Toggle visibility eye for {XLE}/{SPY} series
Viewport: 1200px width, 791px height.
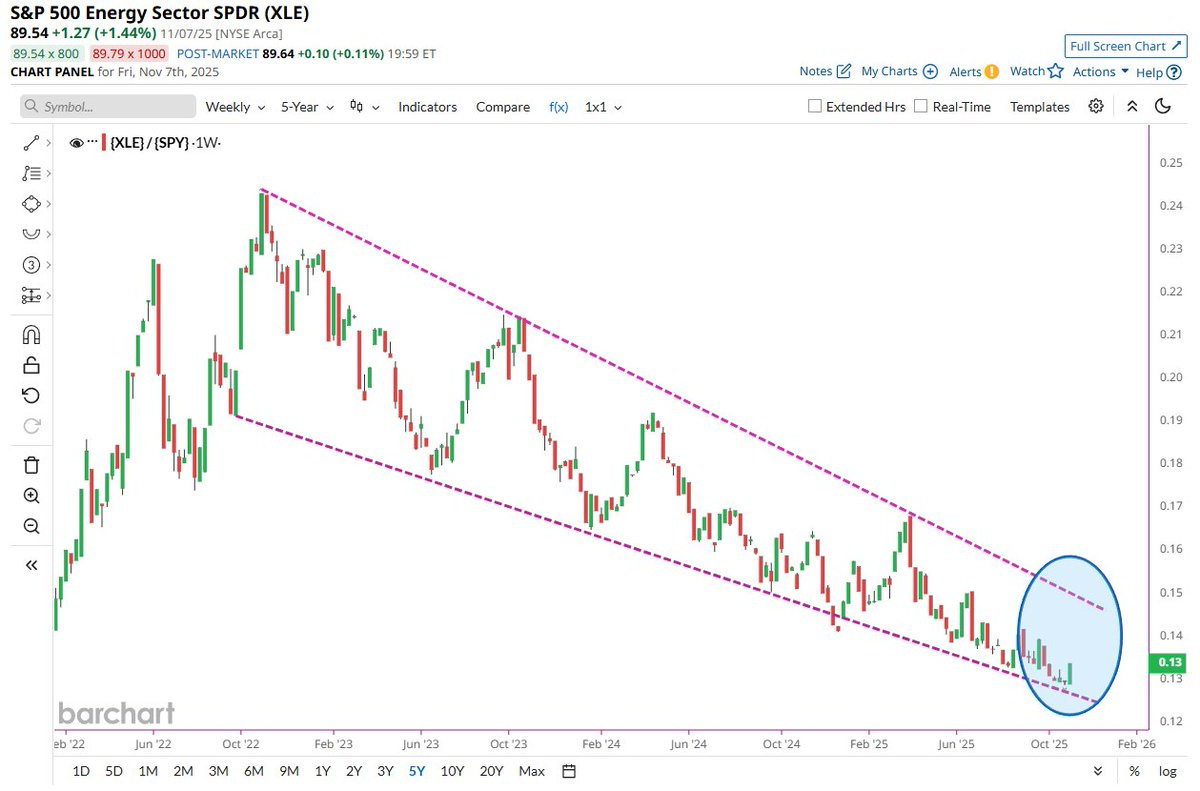[76, 143]
